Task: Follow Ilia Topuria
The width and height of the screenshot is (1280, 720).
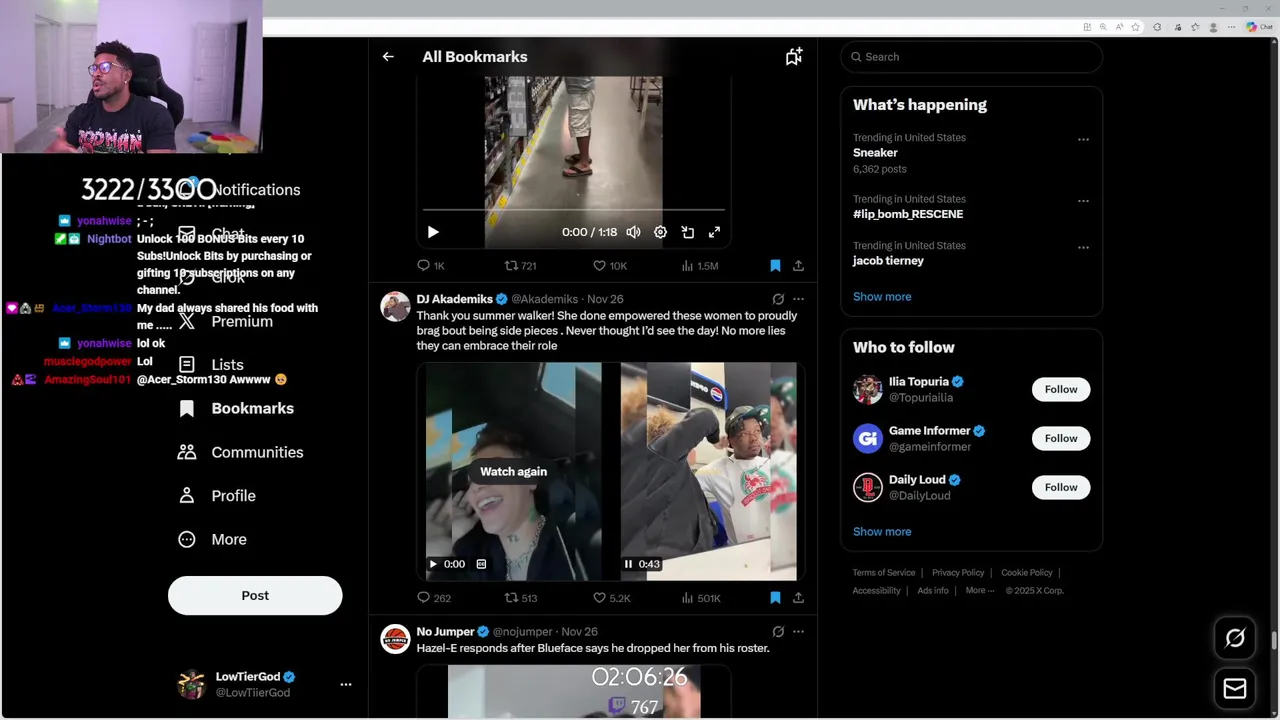Action: 1061,389
